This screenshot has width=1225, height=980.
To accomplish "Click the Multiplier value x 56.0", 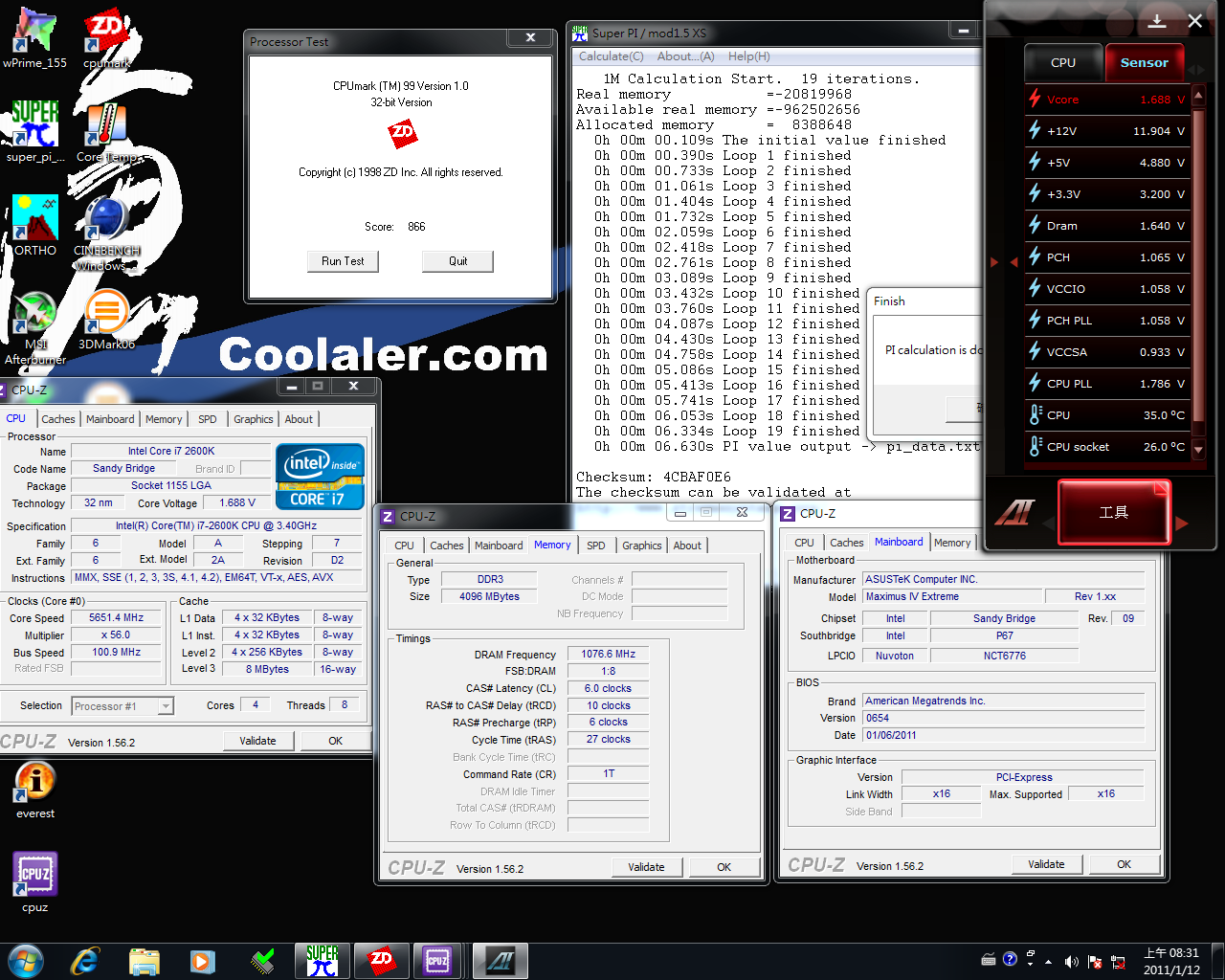I will pos(116,635).
